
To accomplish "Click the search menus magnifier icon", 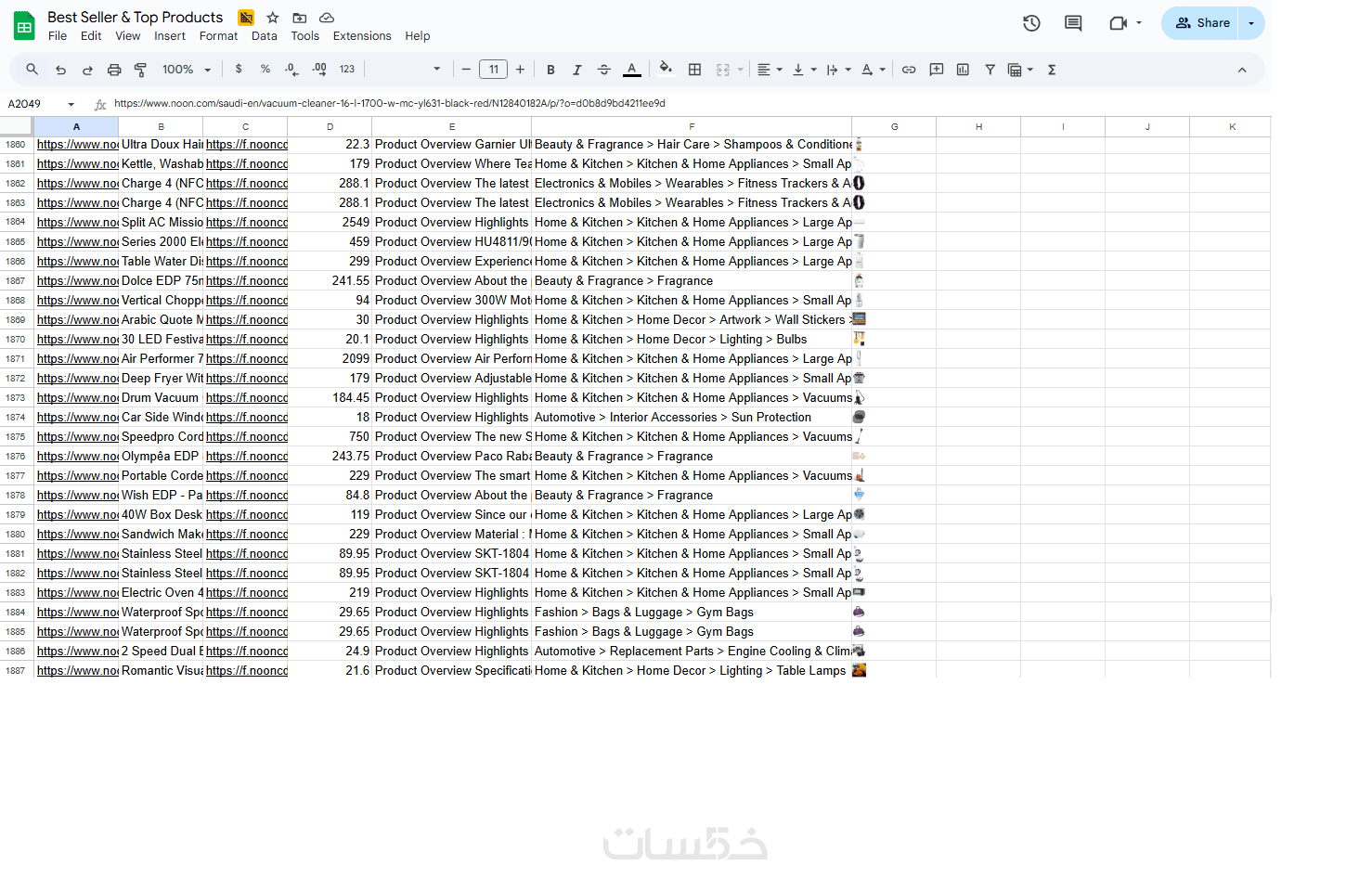I will (x=32, y=70).
